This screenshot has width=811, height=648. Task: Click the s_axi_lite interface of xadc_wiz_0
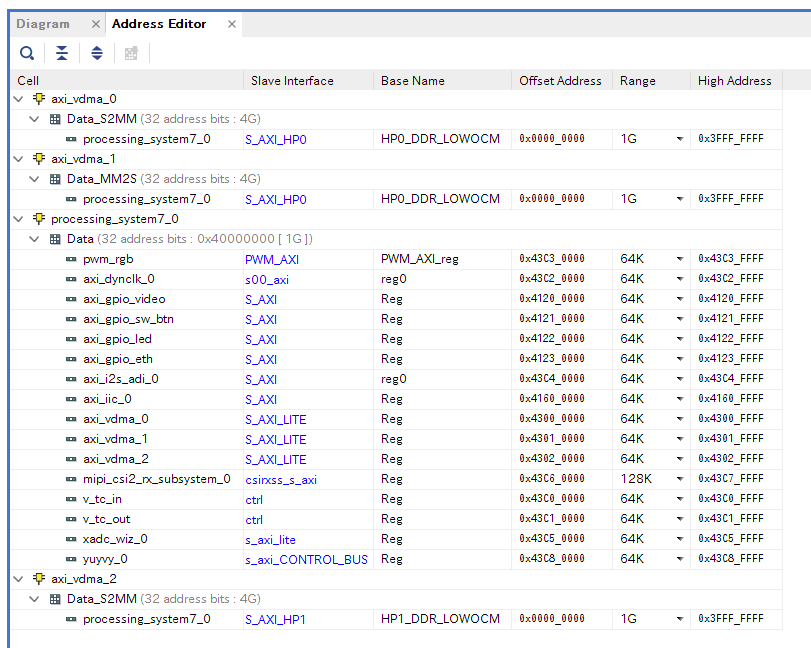pos(271,540)
